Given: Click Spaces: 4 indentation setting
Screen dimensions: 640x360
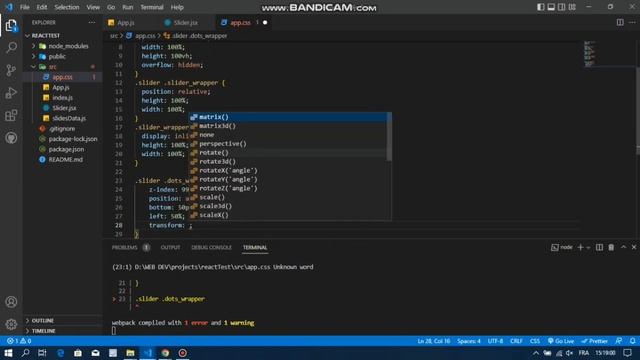Looking at the screenshot, I should coord(469,341).
